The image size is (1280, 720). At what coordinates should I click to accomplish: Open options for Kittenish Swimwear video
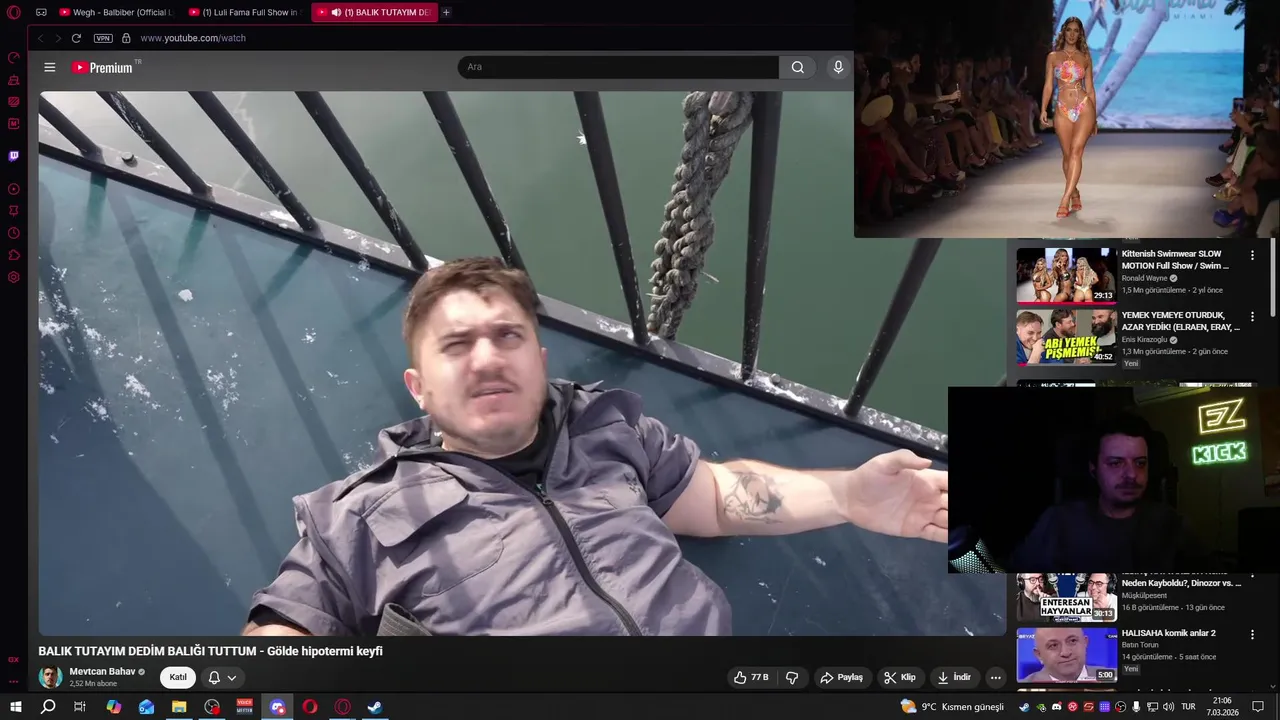click(x=1252, y=256)
